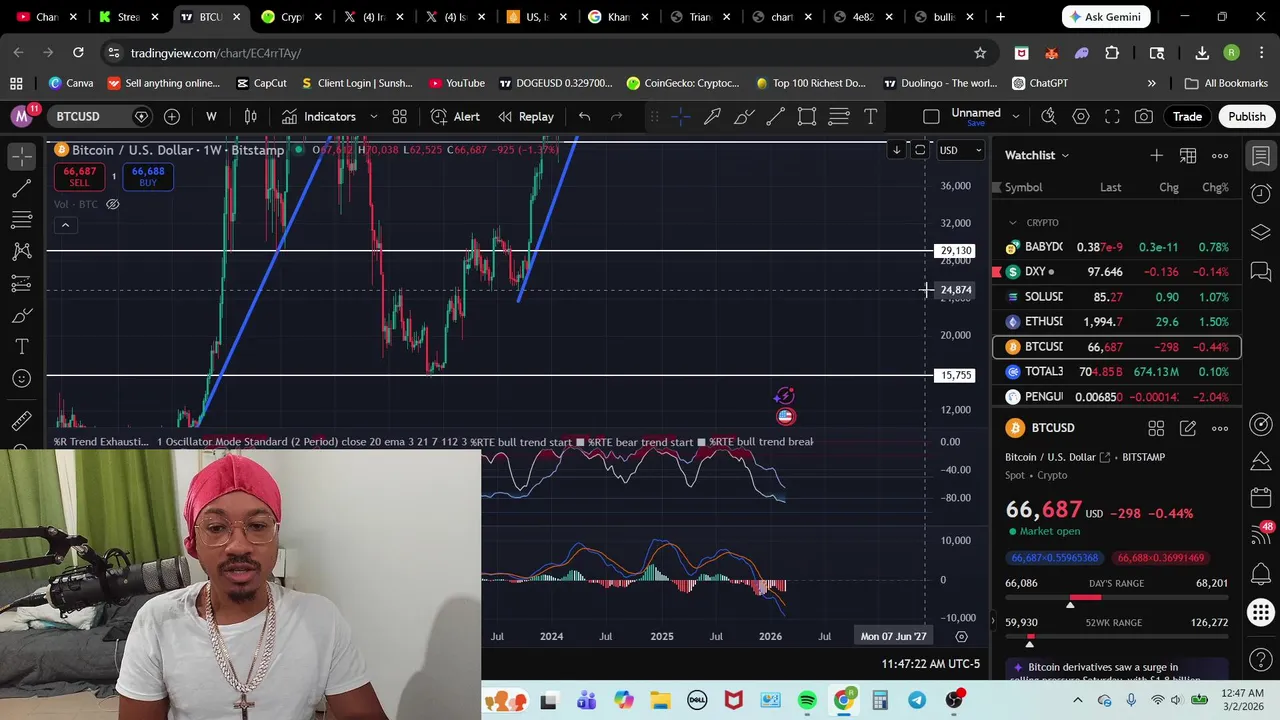Click the 66,687 SELL button
The height and width of the screenshot is (720, 1280).
[x=79, y=177]
